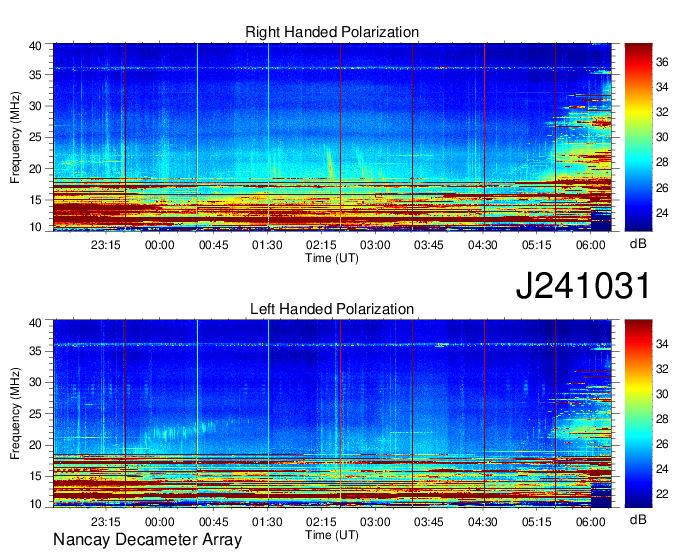Click the 02:15 tick label on the bottom plot
The width and height of the screenshot is (680, 552).
click(321, 522)
